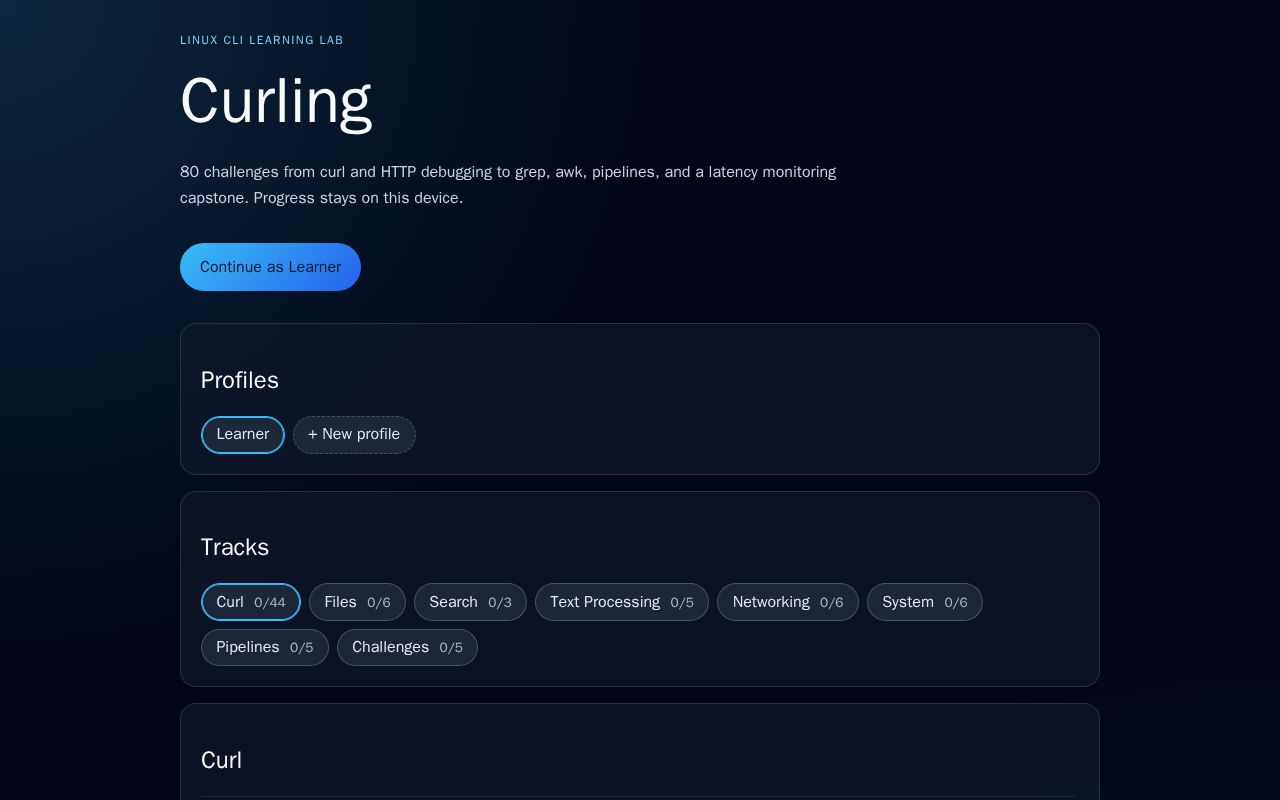The width and height of the screenshot is (1280, 800).
Task: Click the Continue as Learner button
Action: (x=270, y=267)
